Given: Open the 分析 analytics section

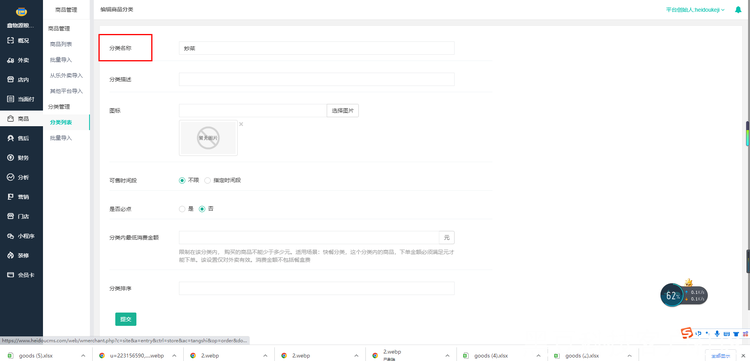Looking at the screenshot, I should [x=19, y=177].
